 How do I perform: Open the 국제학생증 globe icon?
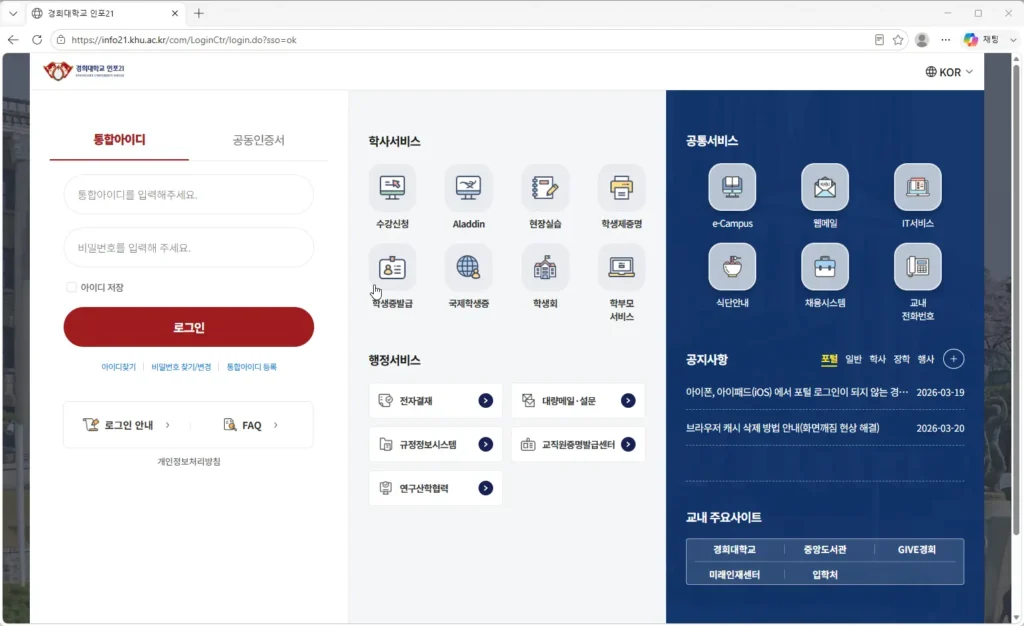click(468, 268)
